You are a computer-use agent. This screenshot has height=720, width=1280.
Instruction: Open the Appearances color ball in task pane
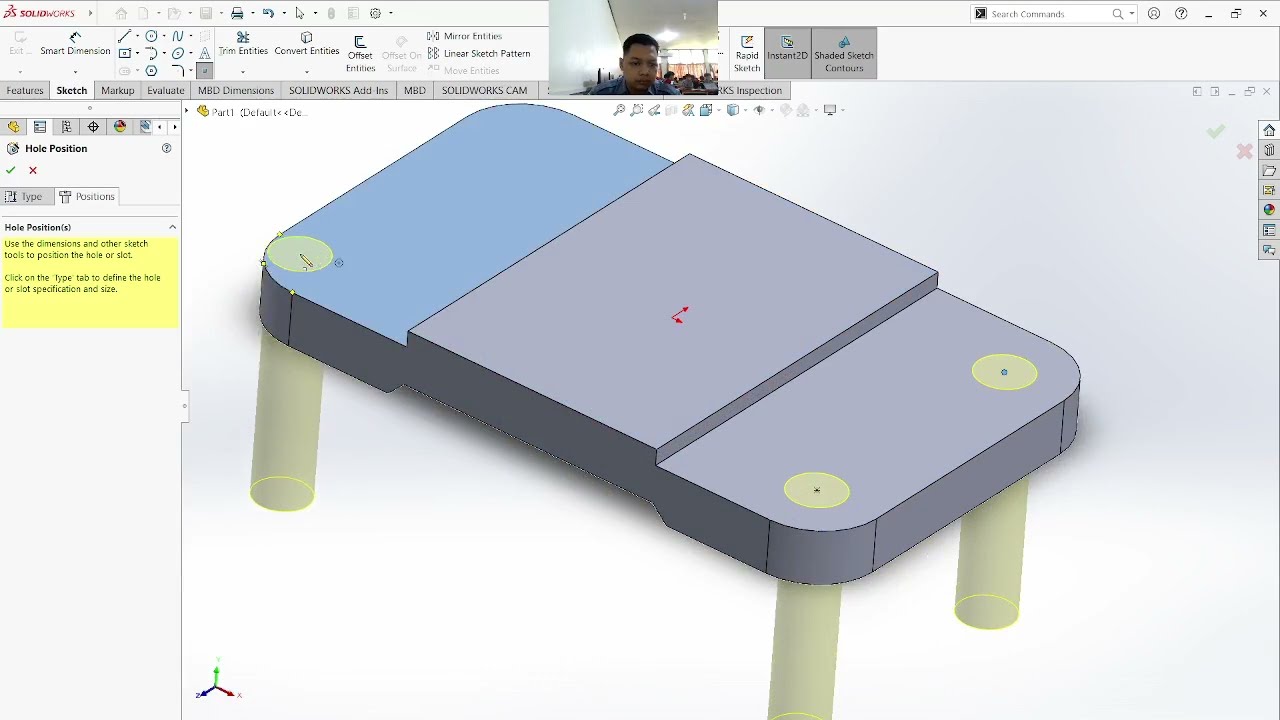1269,210
